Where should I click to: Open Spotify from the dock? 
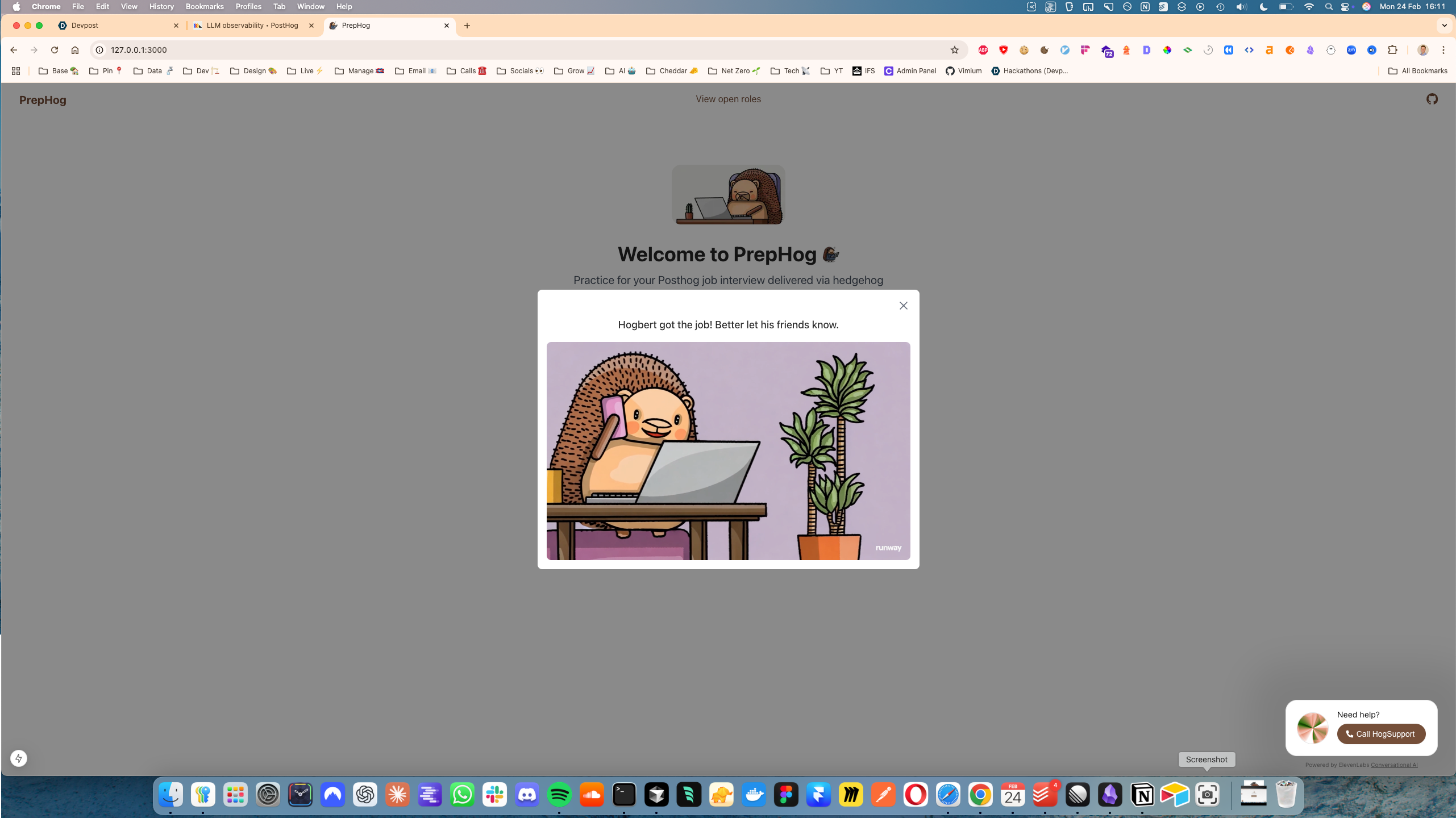[559, 794]
